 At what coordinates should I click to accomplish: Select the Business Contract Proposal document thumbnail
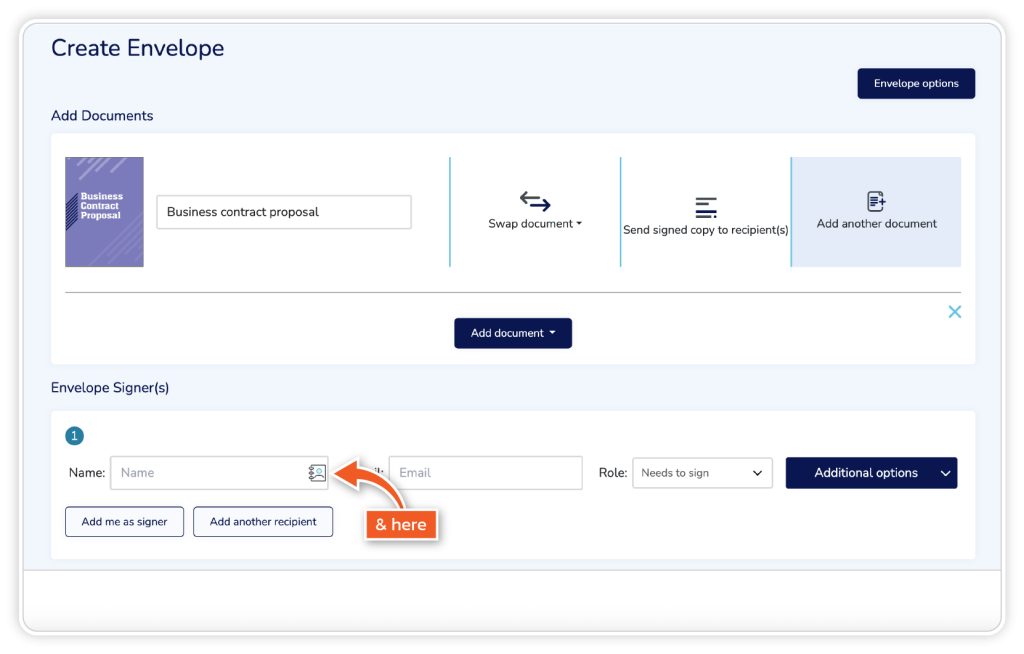point(104,212)
